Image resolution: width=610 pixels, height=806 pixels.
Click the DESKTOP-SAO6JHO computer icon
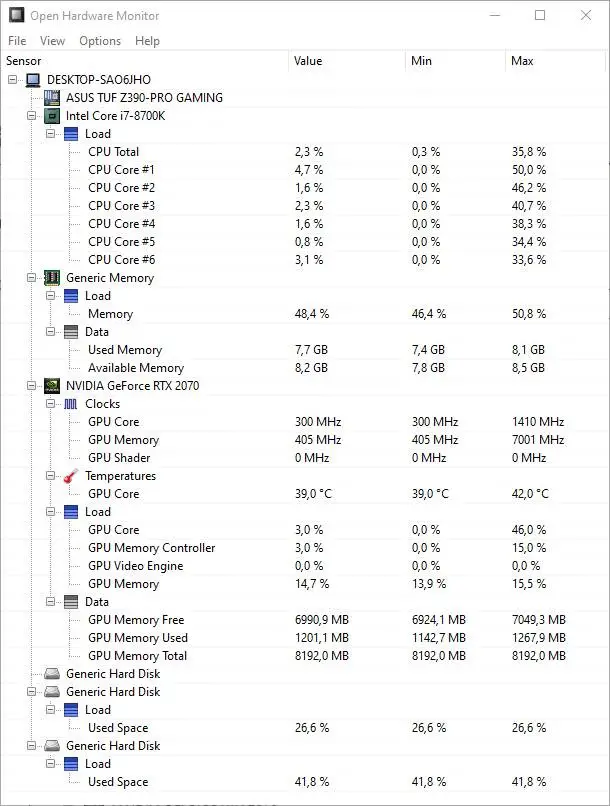33,80
